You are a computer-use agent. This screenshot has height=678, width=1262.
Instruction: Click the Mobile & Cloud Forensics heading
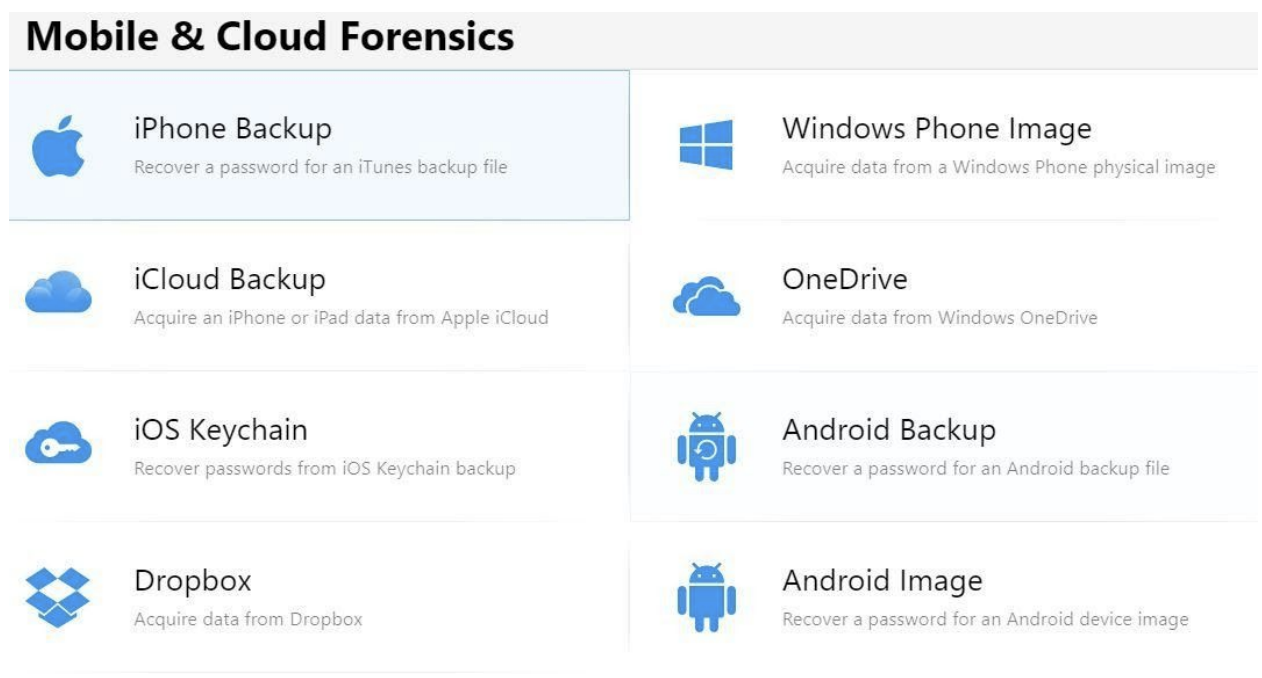[270, 38]
